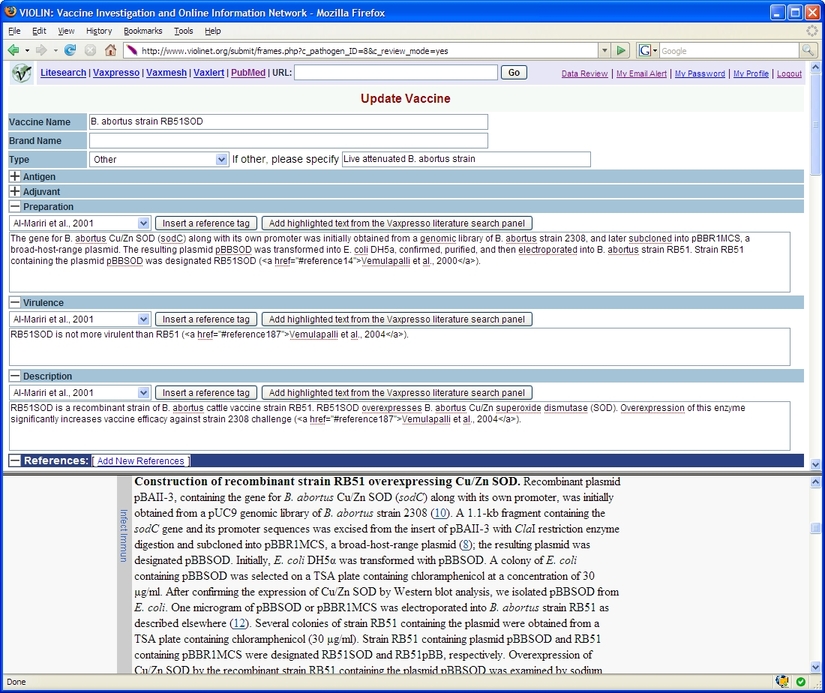Screen dimensions: 825x693
Task: Open the Google search engine selector
Action: 647,51
